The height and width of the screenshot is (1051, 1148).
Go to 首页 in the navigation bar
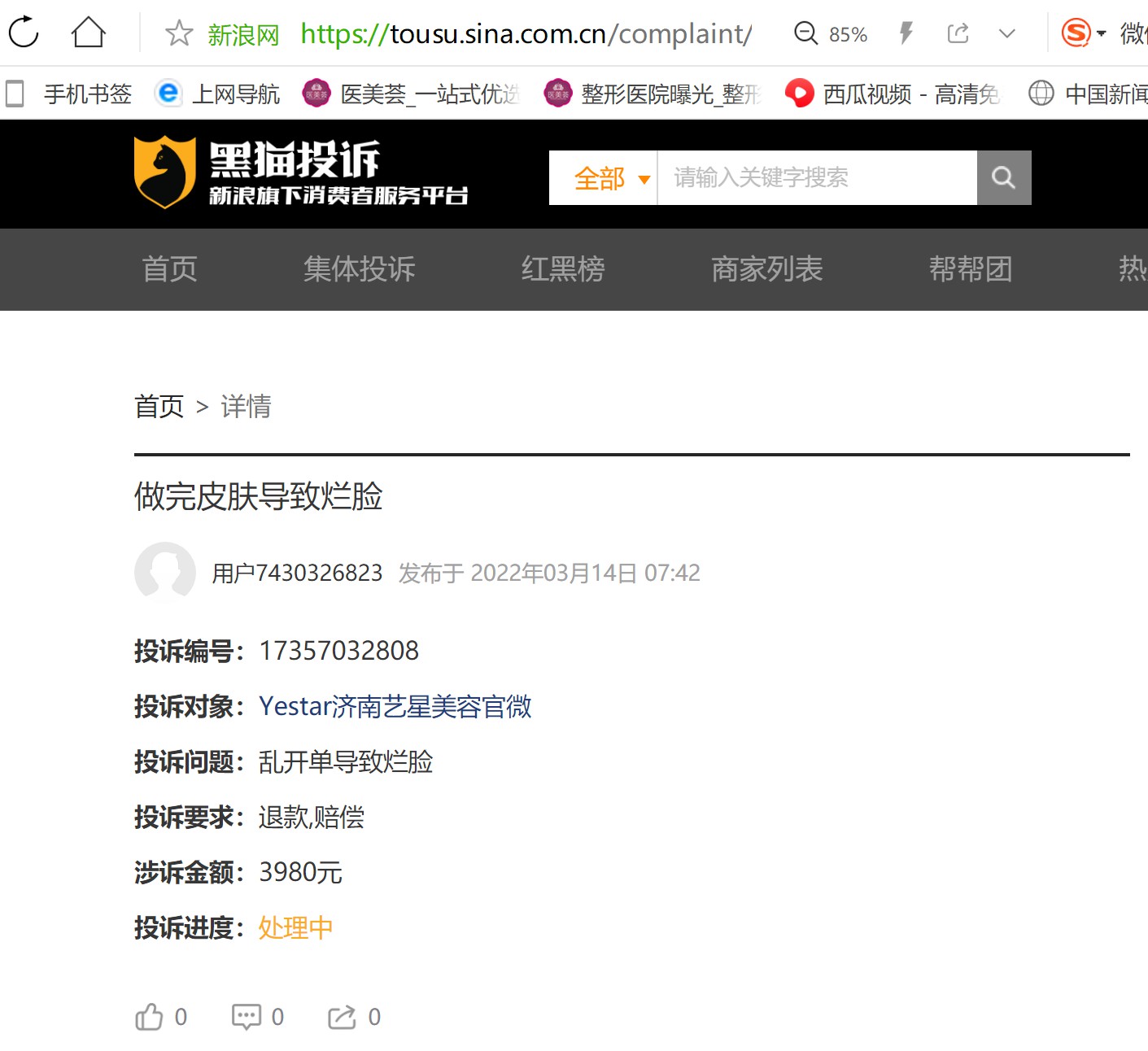[170, 268]
